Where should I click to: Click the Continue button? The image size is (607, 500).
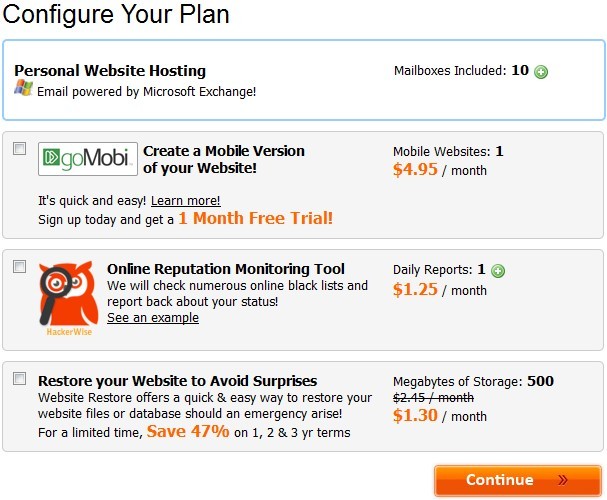[x=518, y=481]
